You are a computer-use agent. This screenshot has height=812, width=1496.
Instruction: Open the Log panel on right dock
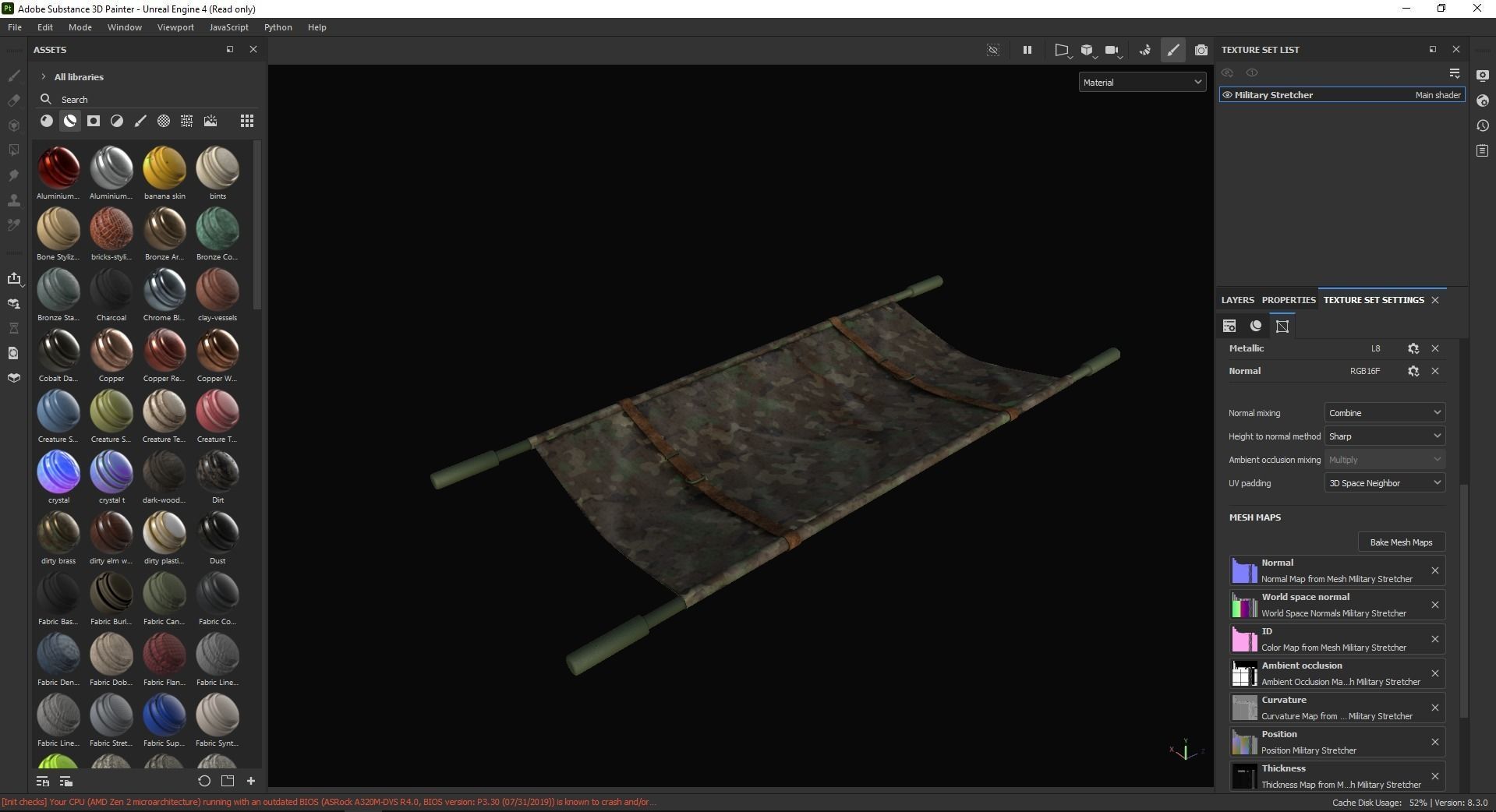point(1483,150)
